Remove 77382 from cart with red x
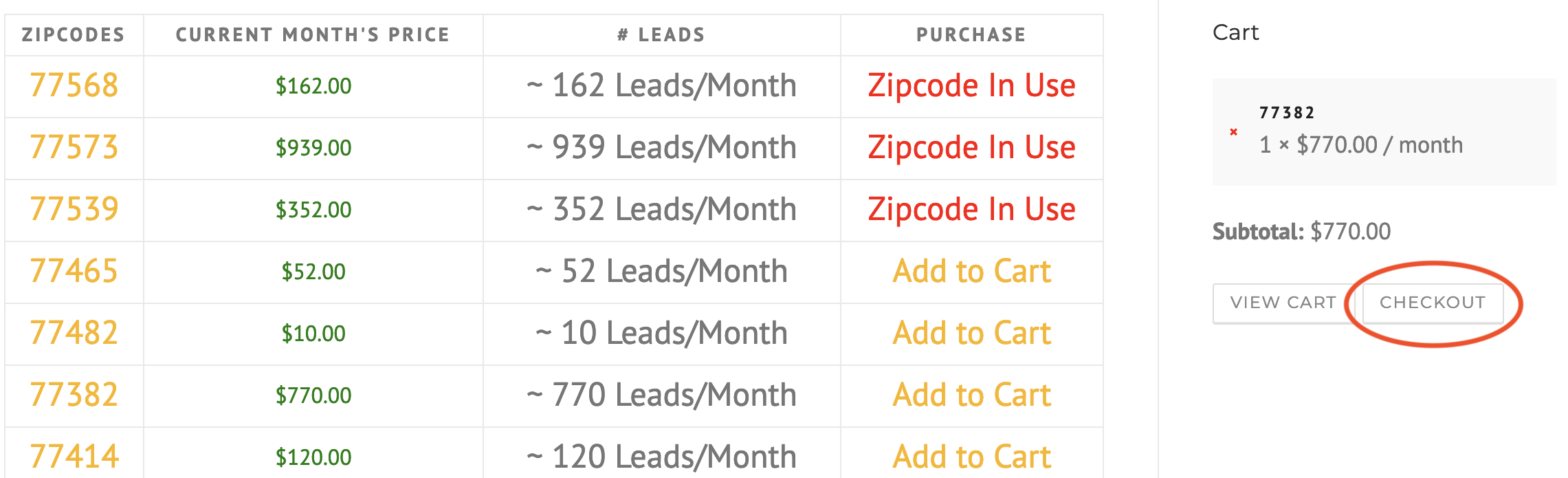This screenshot has height=478, width=1568. click(x=1234, y=131)
